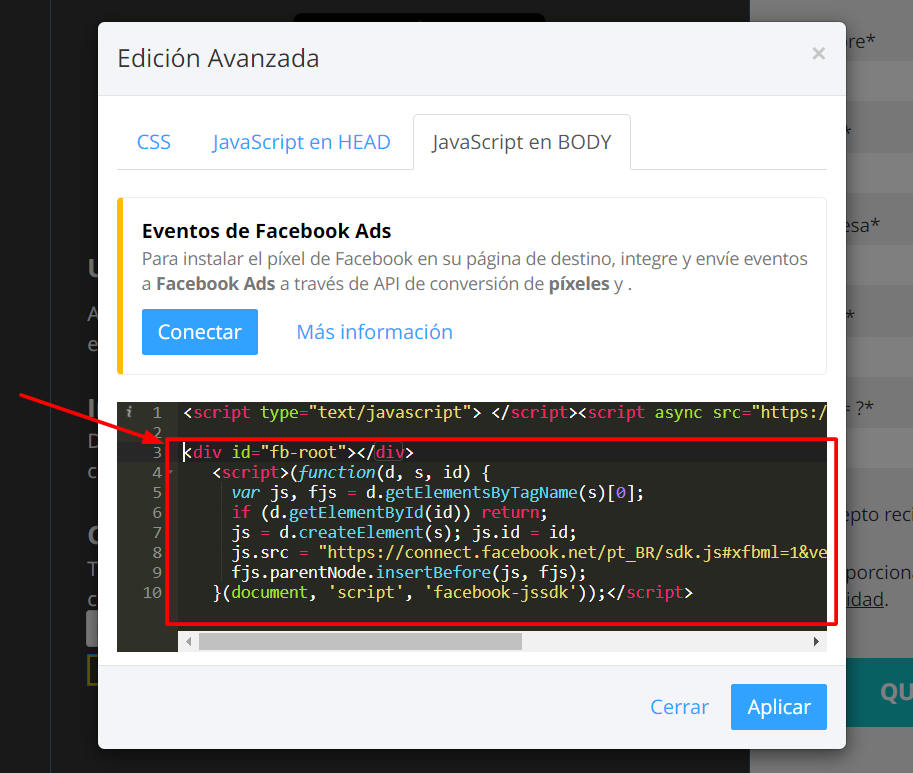Place the cursor on the fb-root div line
Image resolution: width=913 pixels, height=773 pixels.
click(300, 451)
